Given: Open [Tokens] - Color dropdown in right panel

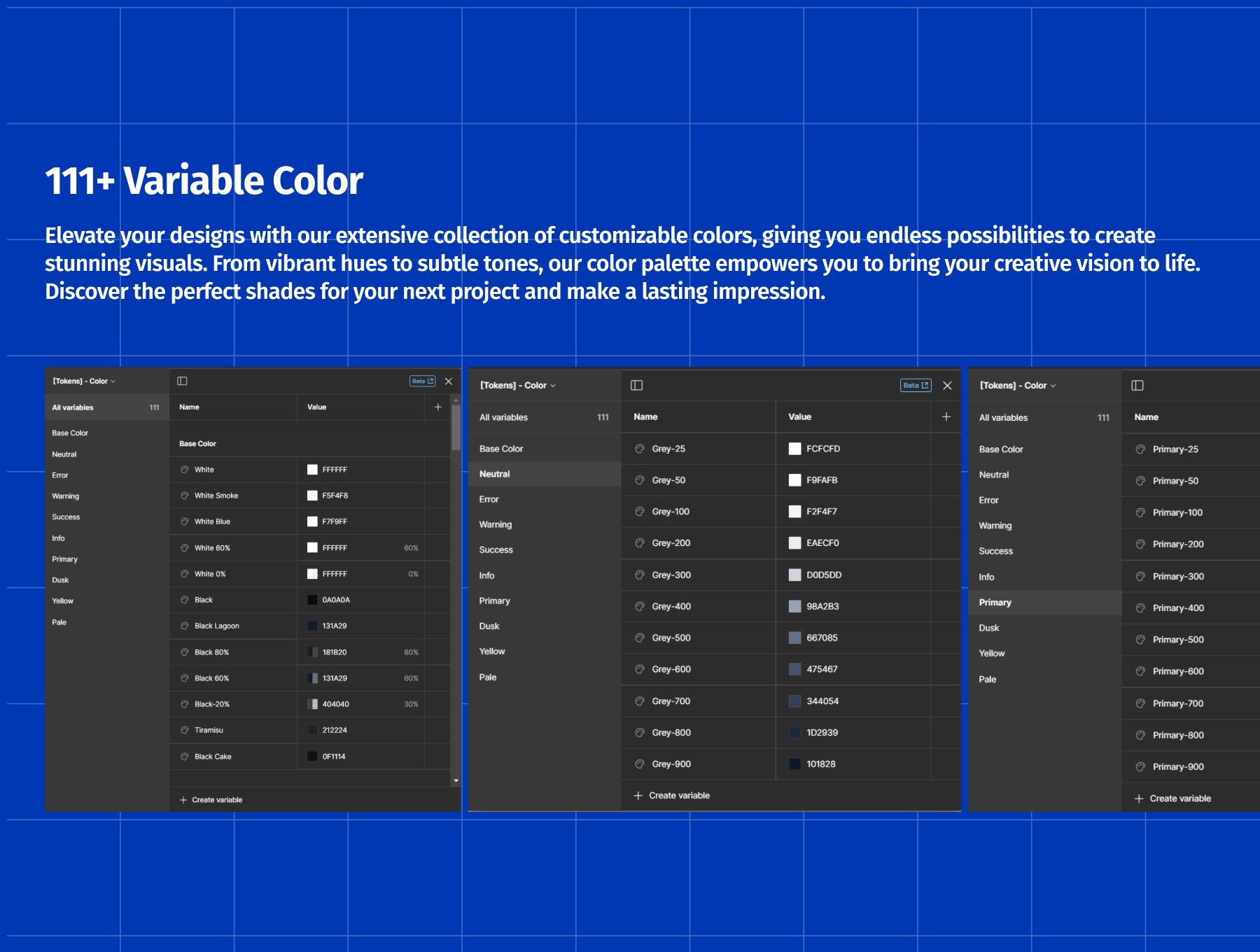Looking at the screenshot, I should point(1018,386).
